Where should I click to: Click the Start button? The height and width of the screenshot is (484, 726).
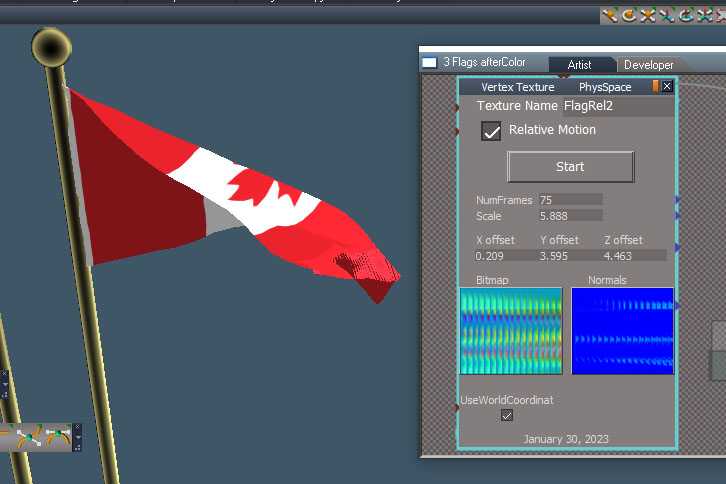point(570,167)
